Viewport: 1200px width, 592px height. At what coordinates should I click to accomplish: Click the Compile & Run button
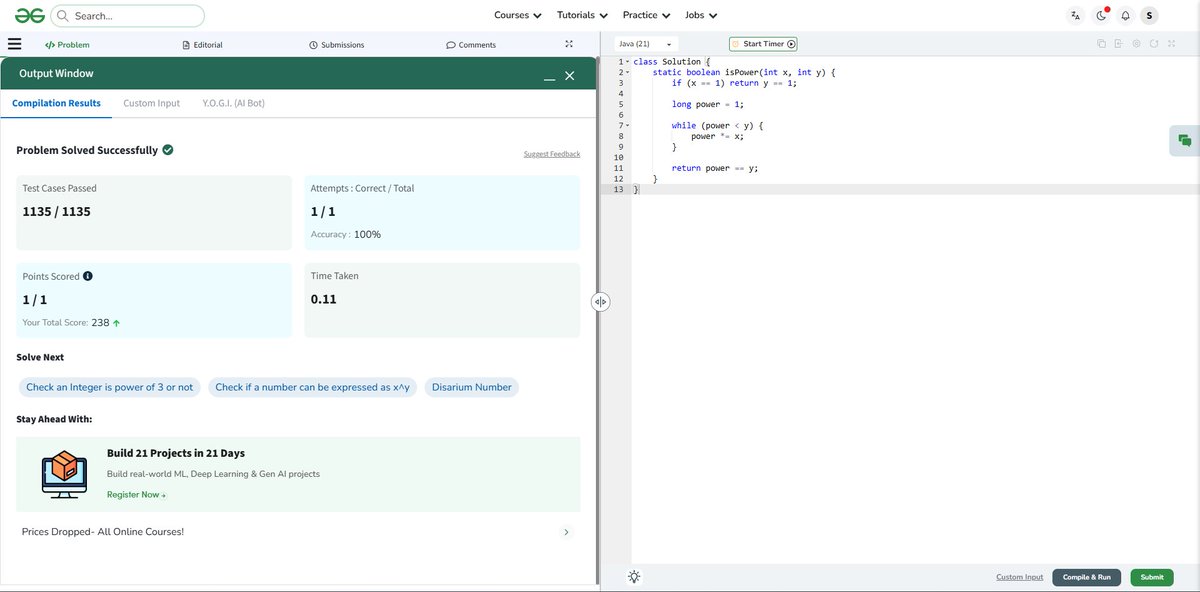click(x=1086, y=577)
